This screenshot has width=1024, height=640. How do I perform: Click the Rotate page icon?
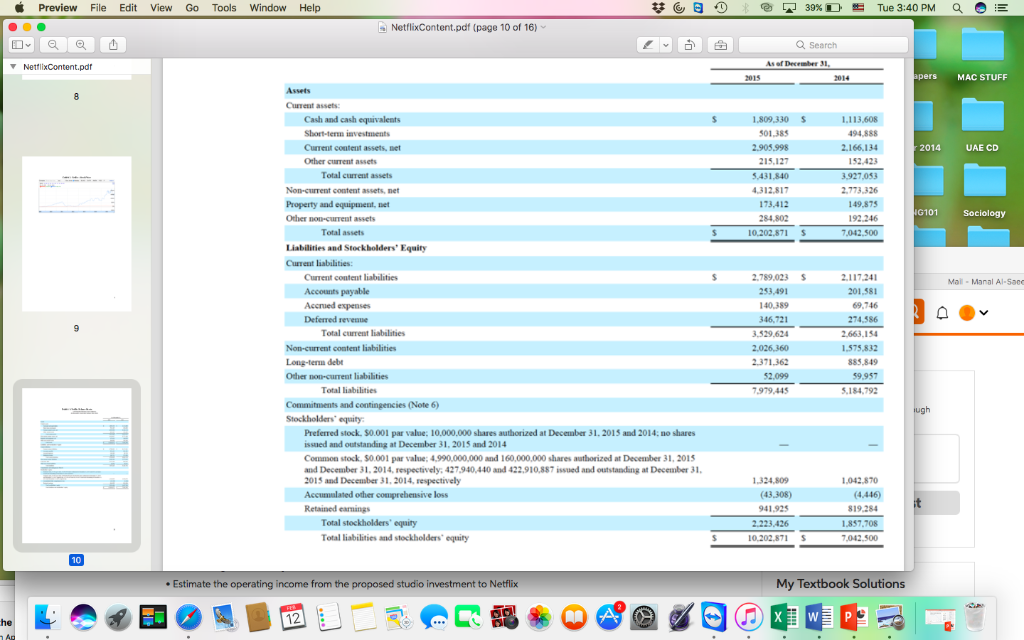pyautogui.click(x=689, y=45)
